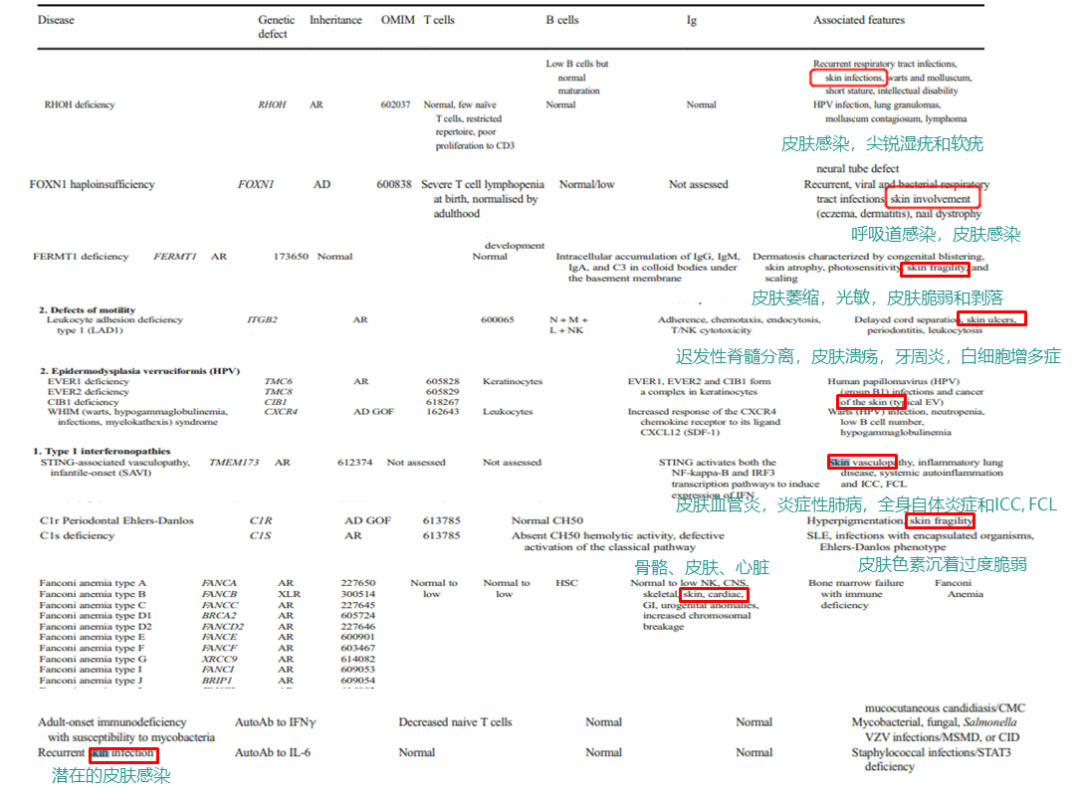Screen dimensions: 1080x796
Task: Click the "OMIM" column header
Action: click(x=396, y=20)
